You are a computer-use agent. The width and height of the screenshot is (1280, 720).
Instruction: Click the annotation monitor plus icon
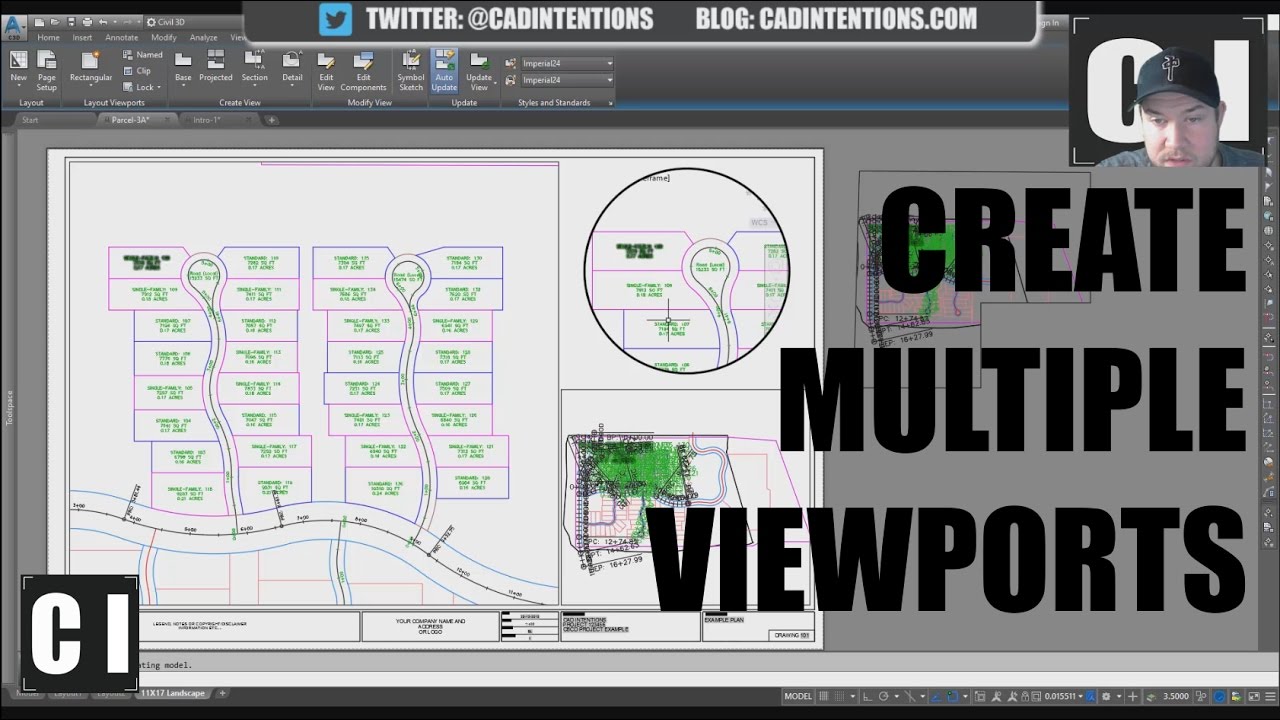click(x=1133, y=697)
